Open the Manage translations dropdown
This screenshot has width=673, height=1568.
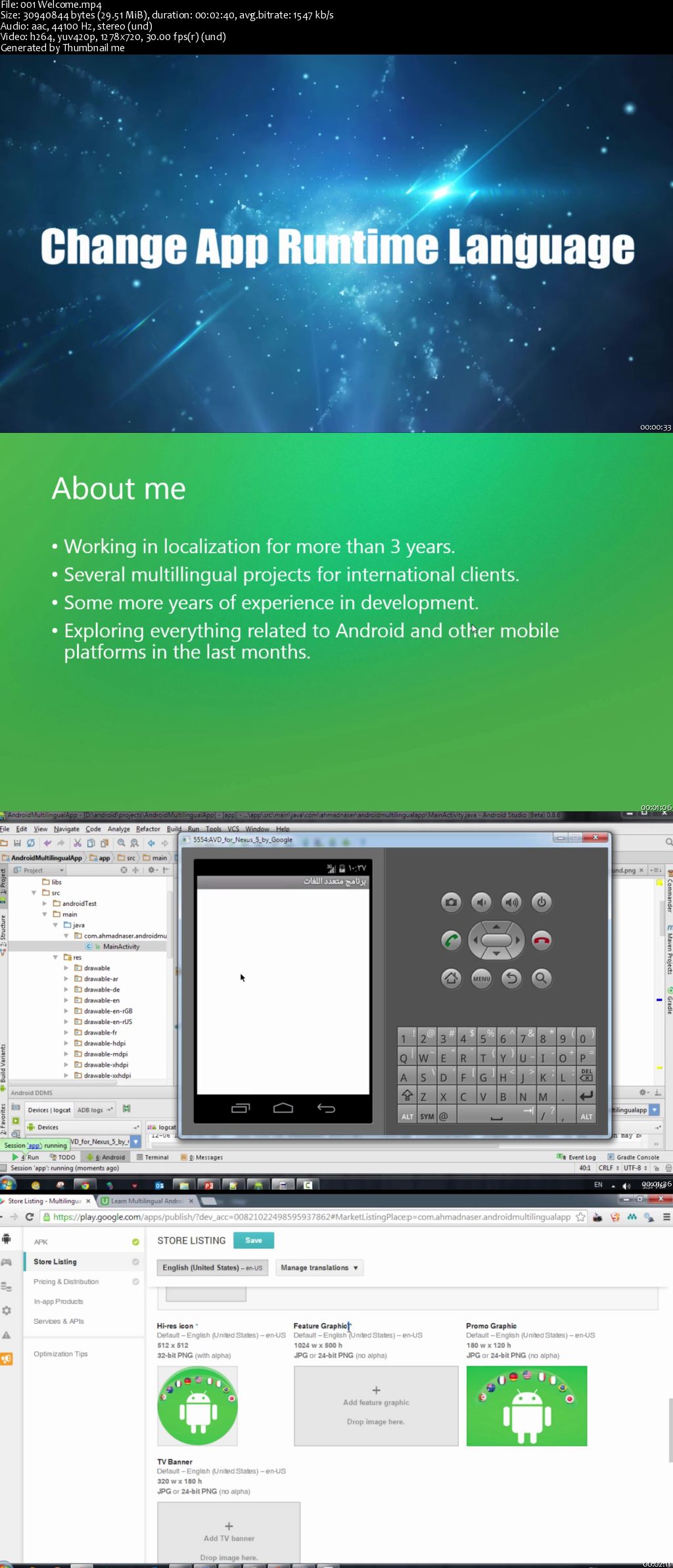pos(319,1268)
